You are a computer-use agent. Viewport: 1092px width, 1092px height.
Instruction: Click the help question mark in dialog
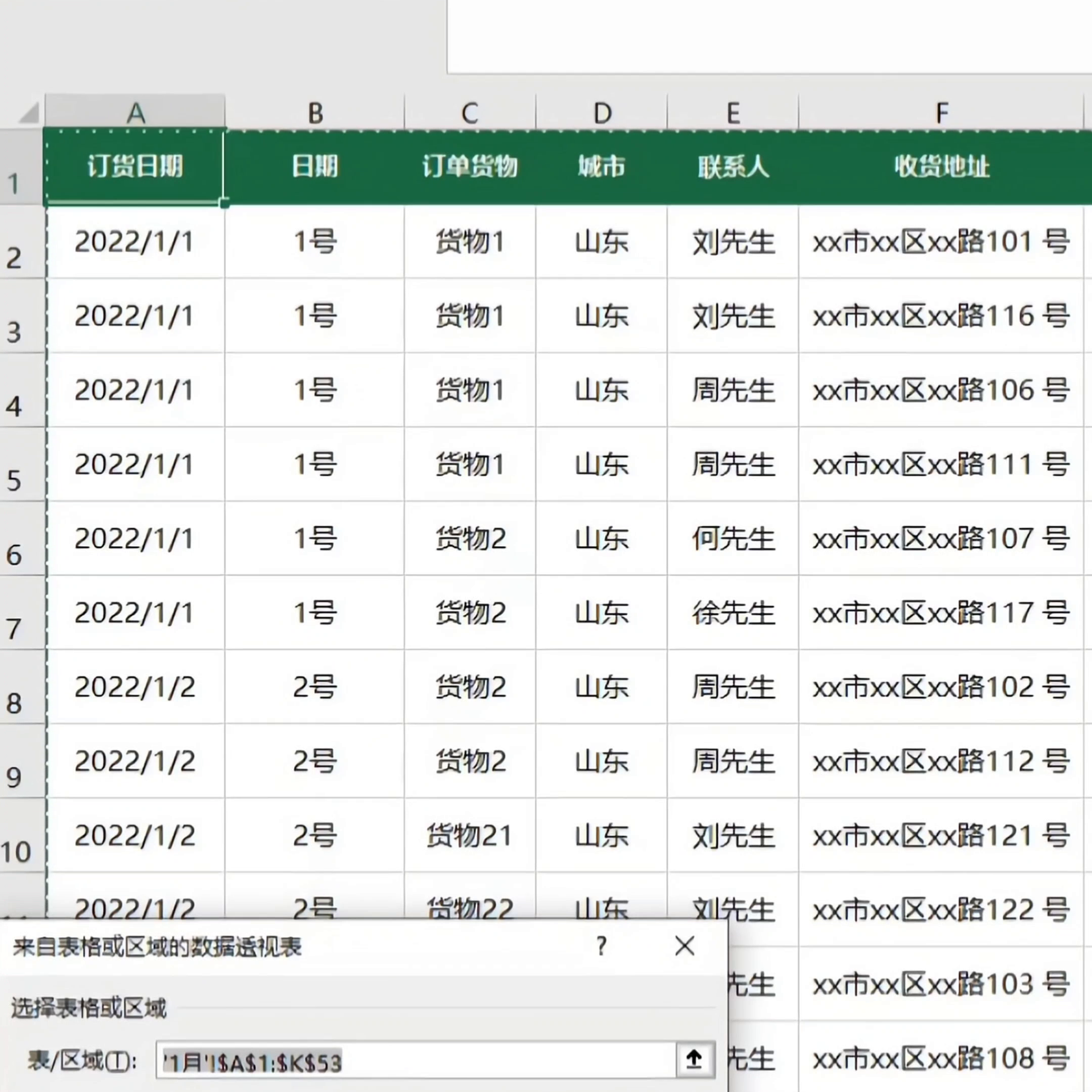tap(602, 946)
